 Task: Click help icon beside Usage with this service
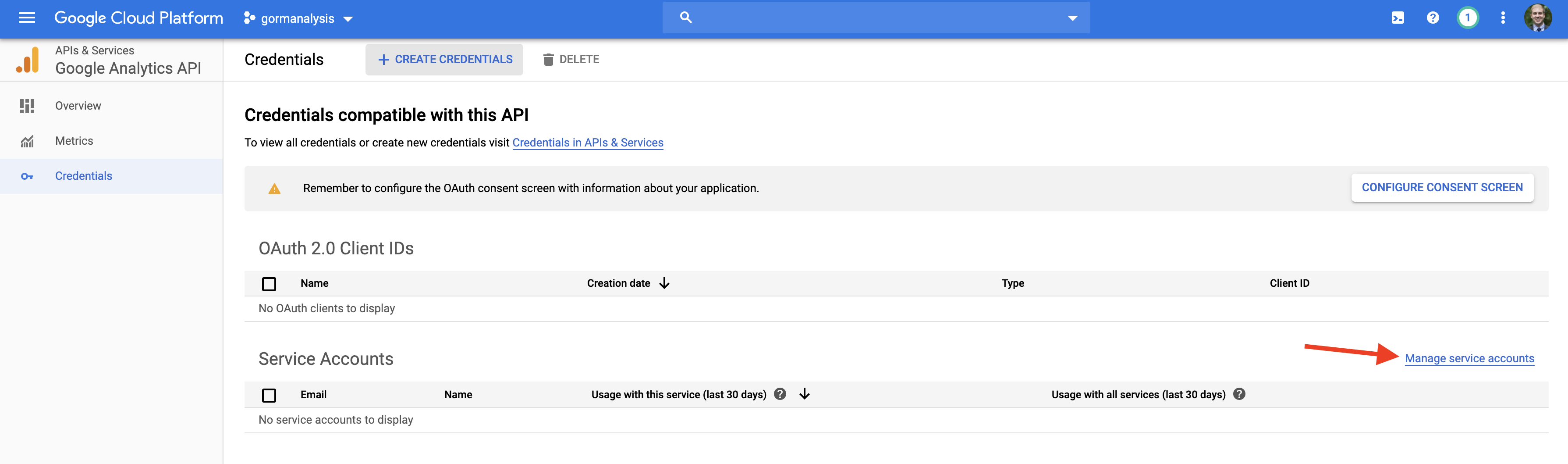(x=780, y=394)
